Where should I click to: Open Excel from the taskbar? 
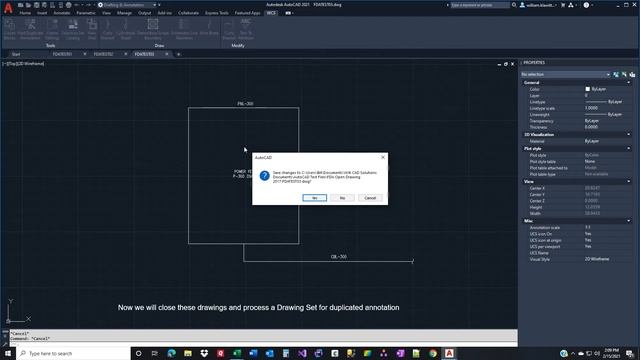tap(237, 353)
